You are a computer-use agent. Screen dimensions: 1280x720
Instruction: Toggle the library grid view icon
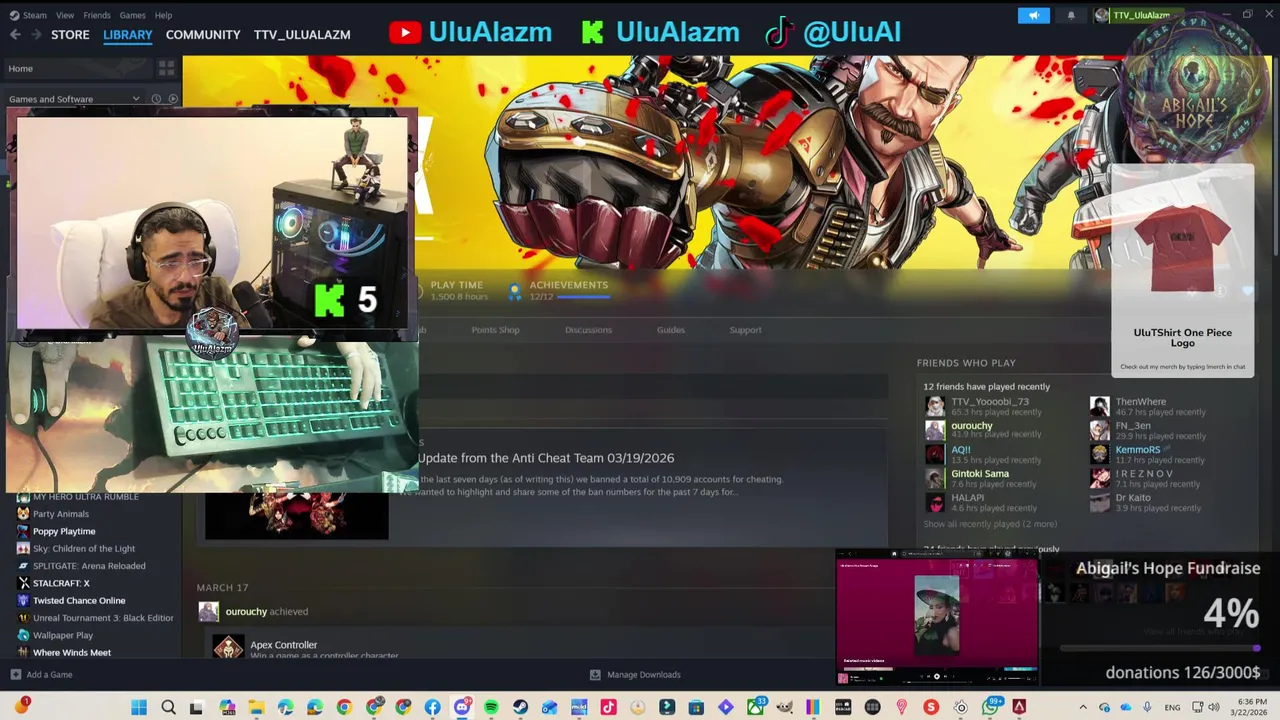tap(166, 68)
